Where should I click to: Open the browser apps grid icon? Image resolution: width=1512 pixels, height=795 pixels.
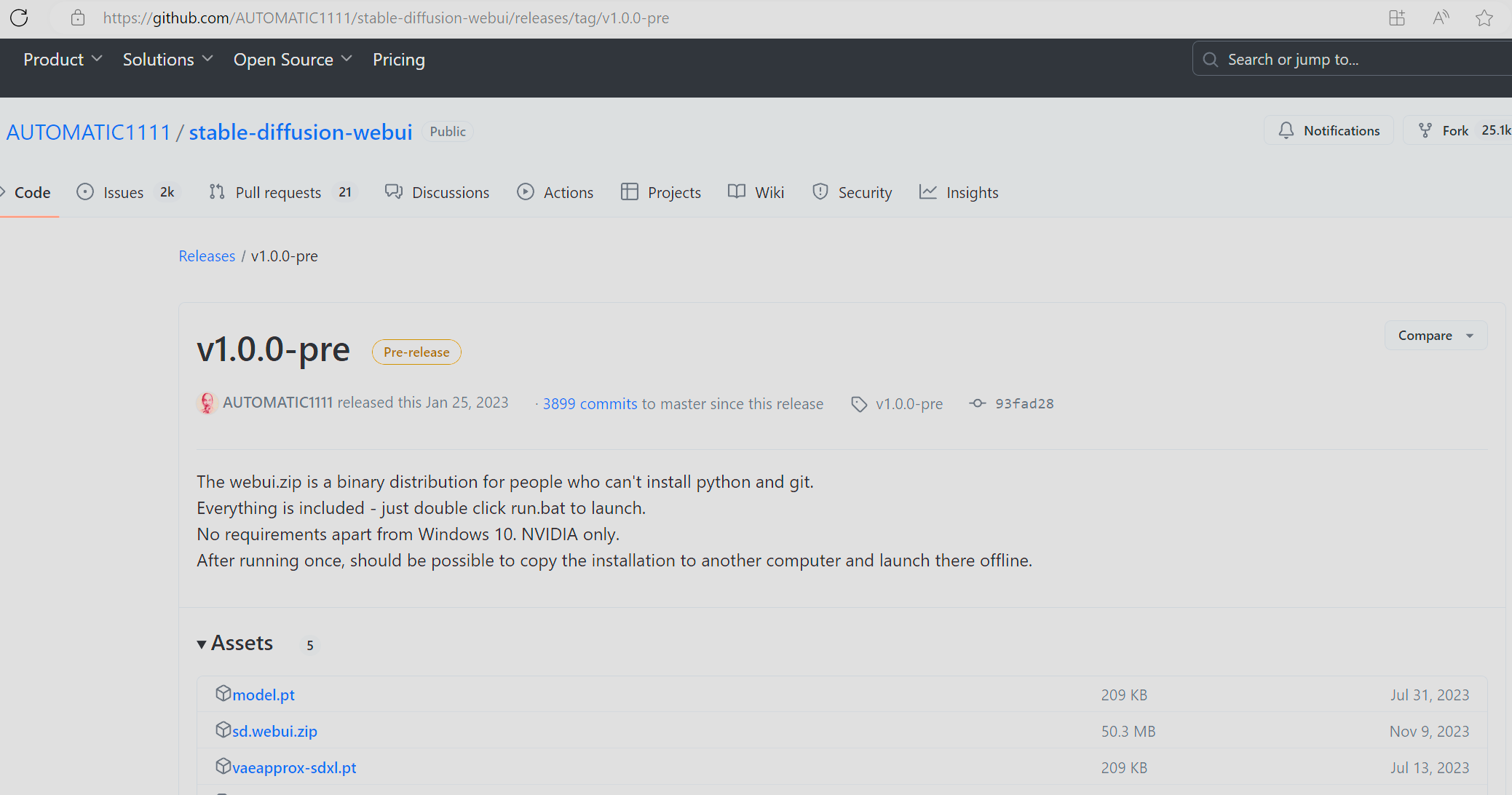click(x=1396, y=17)
